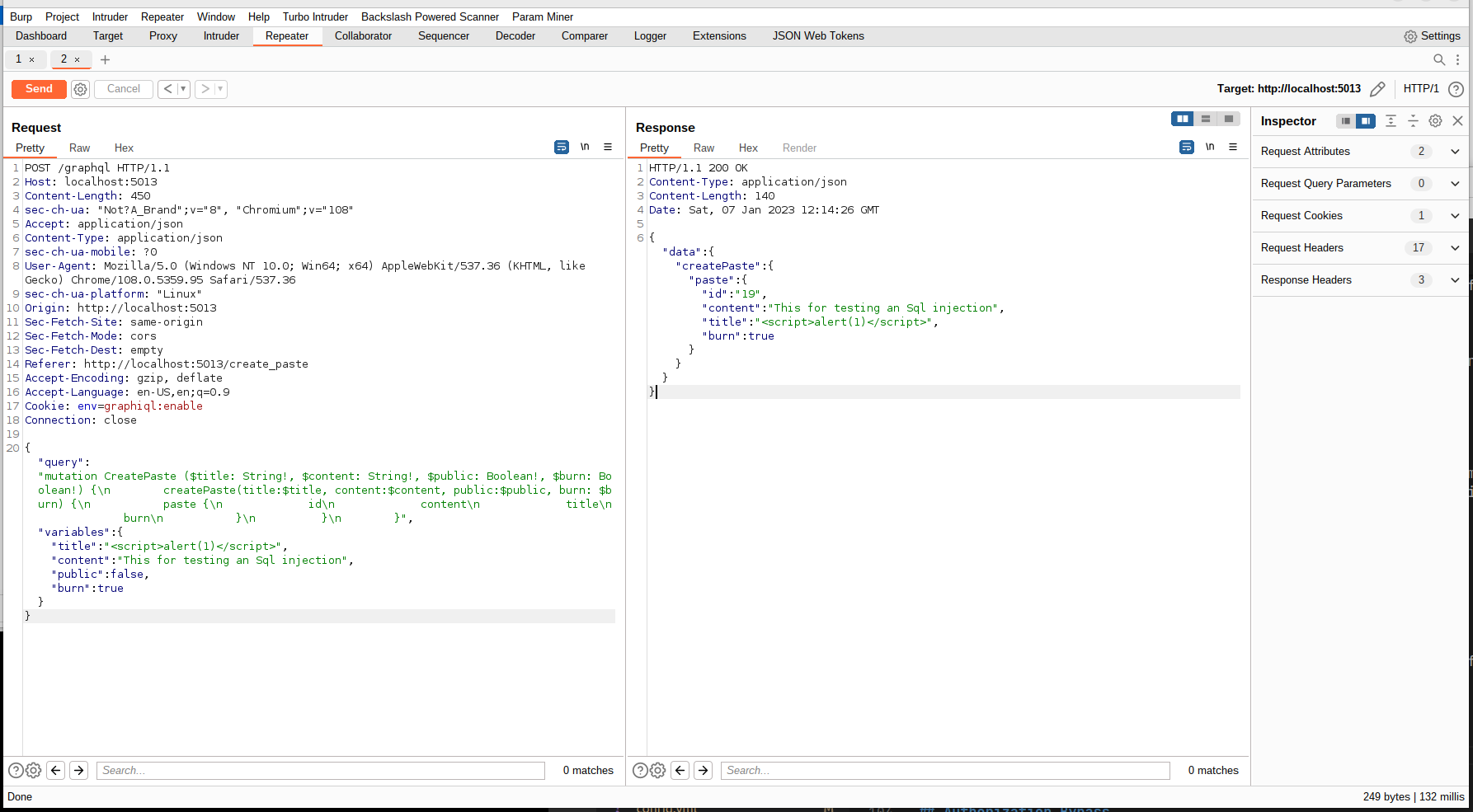Open request settings gear next to Send

click(x=80, y=89)
